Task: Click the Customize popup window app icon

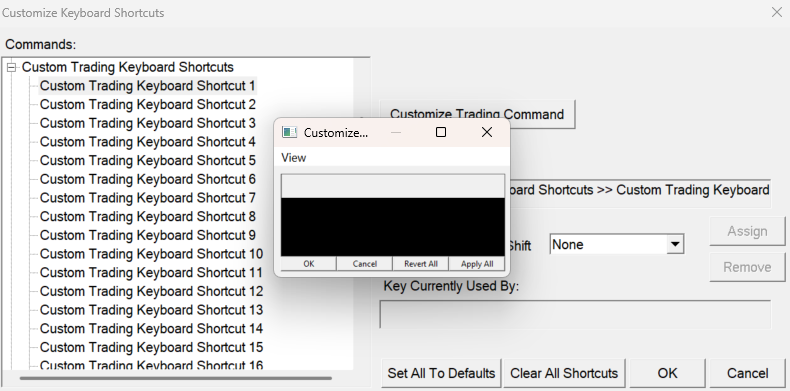Action: [x=289, y=133]
